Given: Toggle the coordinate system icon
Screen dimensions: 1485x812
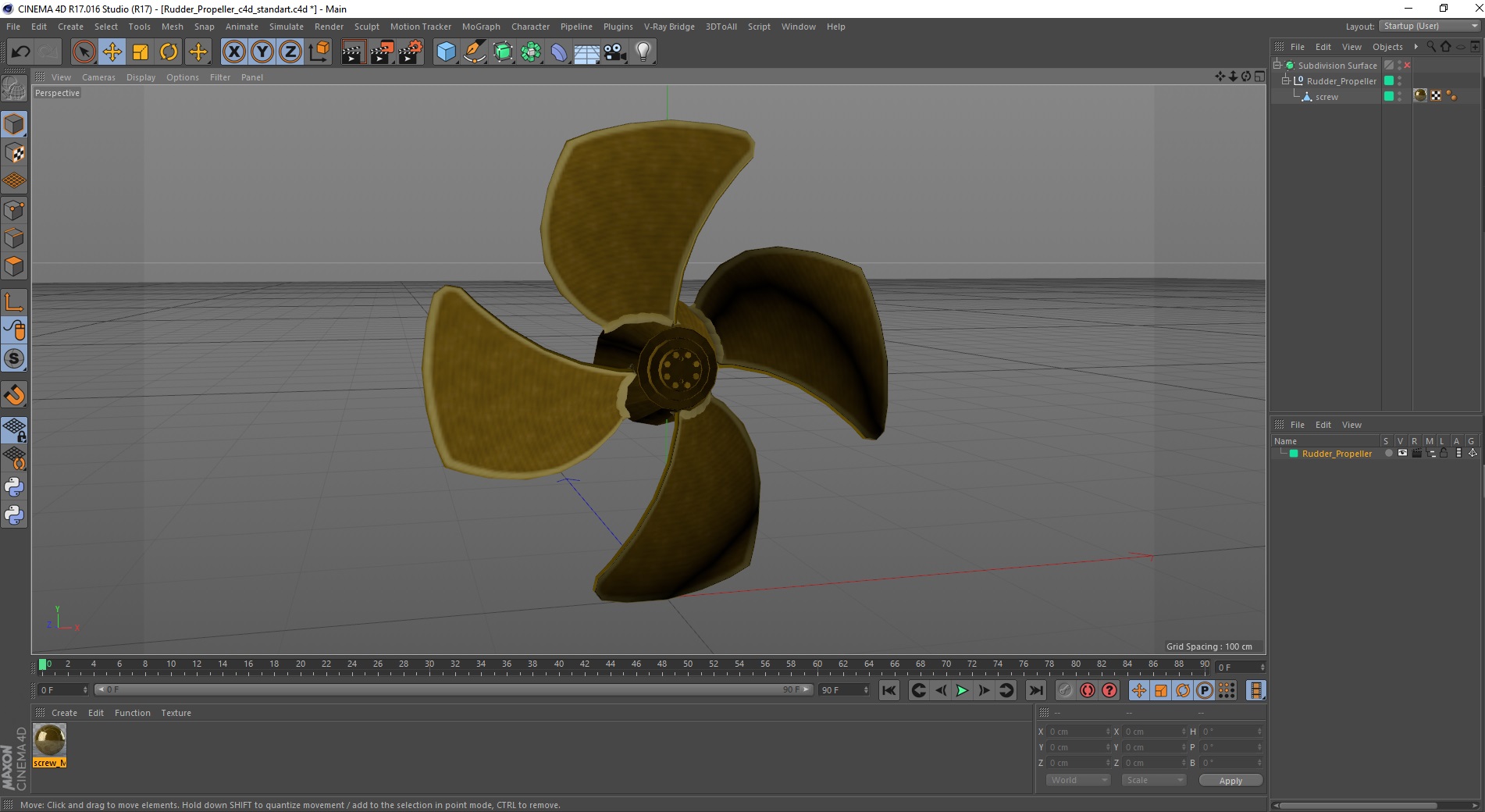Looking at the screenshot, I should pyautogui.click(x=319, y=52).
